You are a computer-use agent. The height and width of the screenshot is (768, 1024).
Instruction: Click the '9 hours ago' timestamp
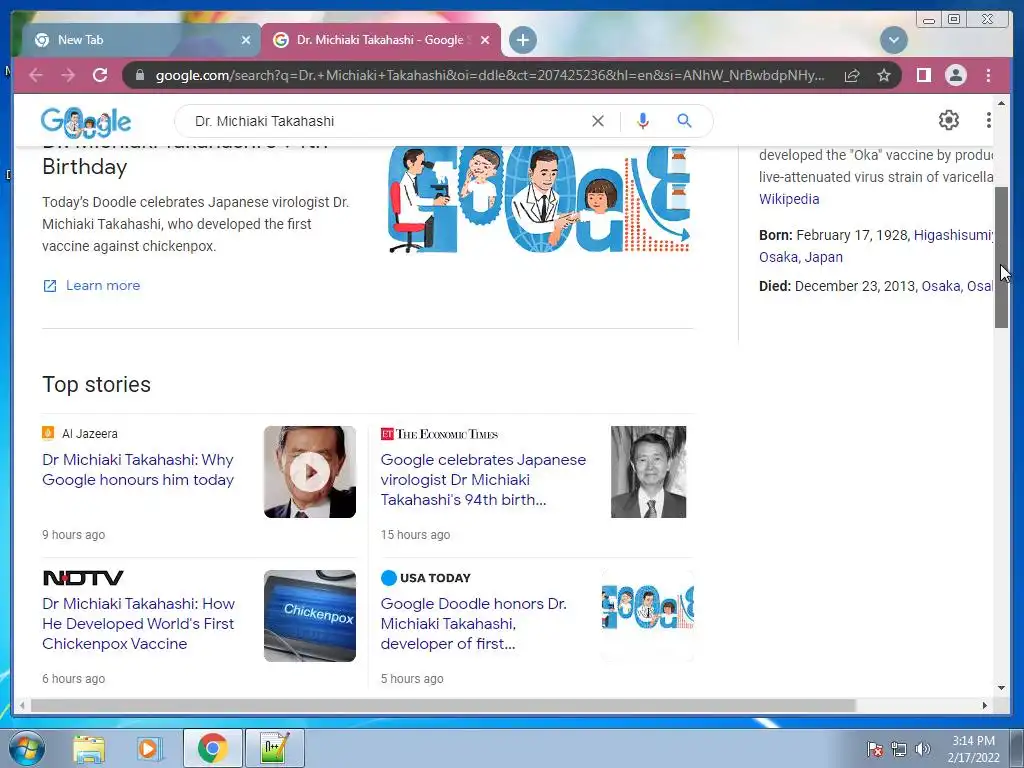tap(74, 535)
